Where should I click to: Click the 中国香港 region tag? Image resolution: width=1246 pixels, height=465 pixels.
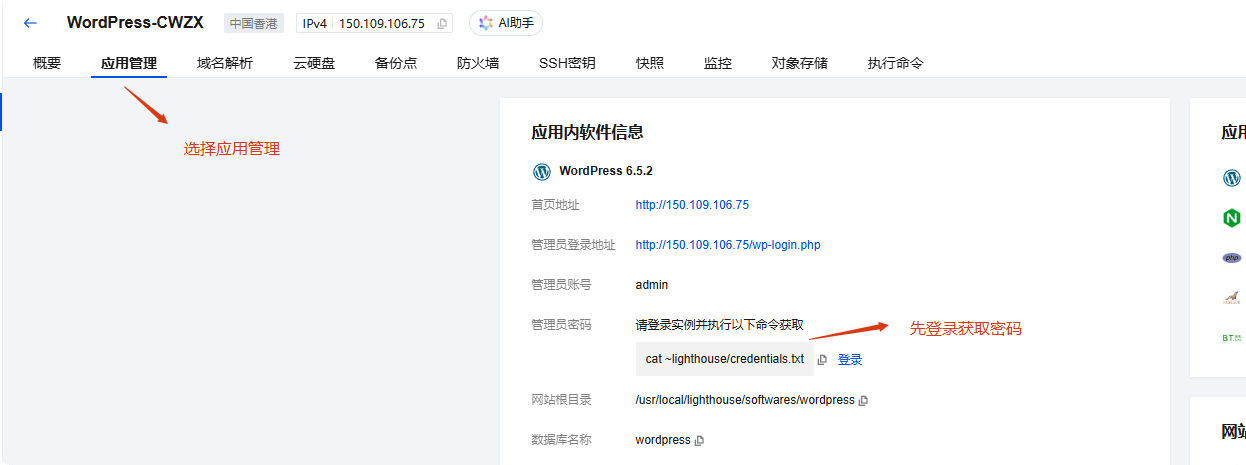click(x=253, y=23)
